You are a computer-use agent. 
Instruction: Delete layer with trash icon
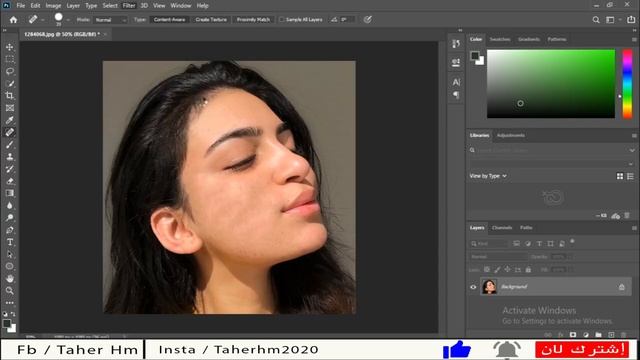pyautogui.click(x=623, y=335)
